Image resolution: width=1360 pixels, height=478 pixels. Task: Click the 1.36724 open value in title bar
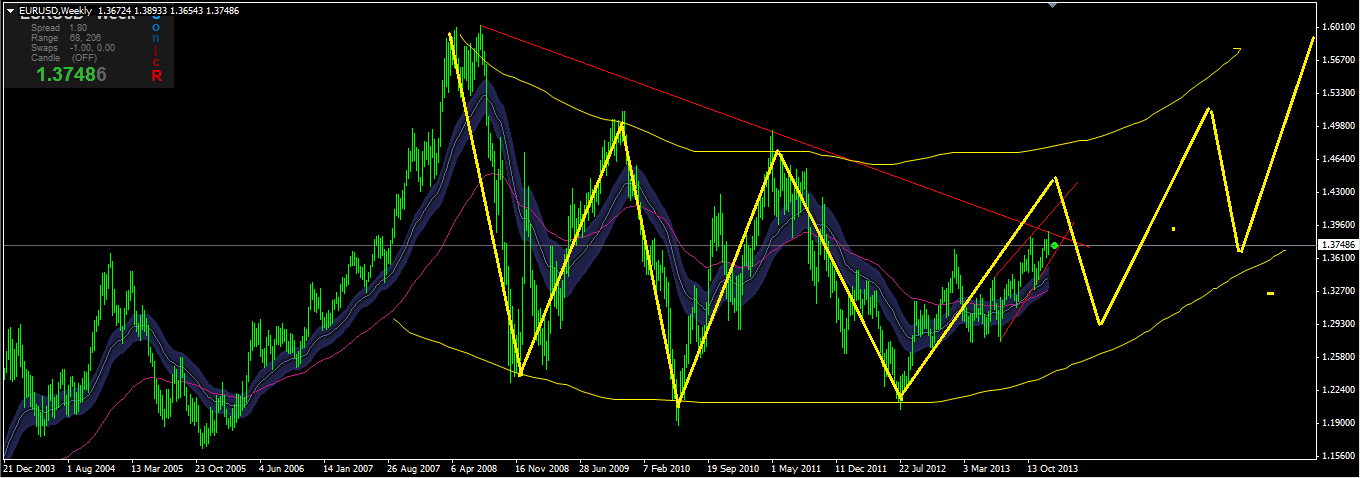click(x=117, y=10)
